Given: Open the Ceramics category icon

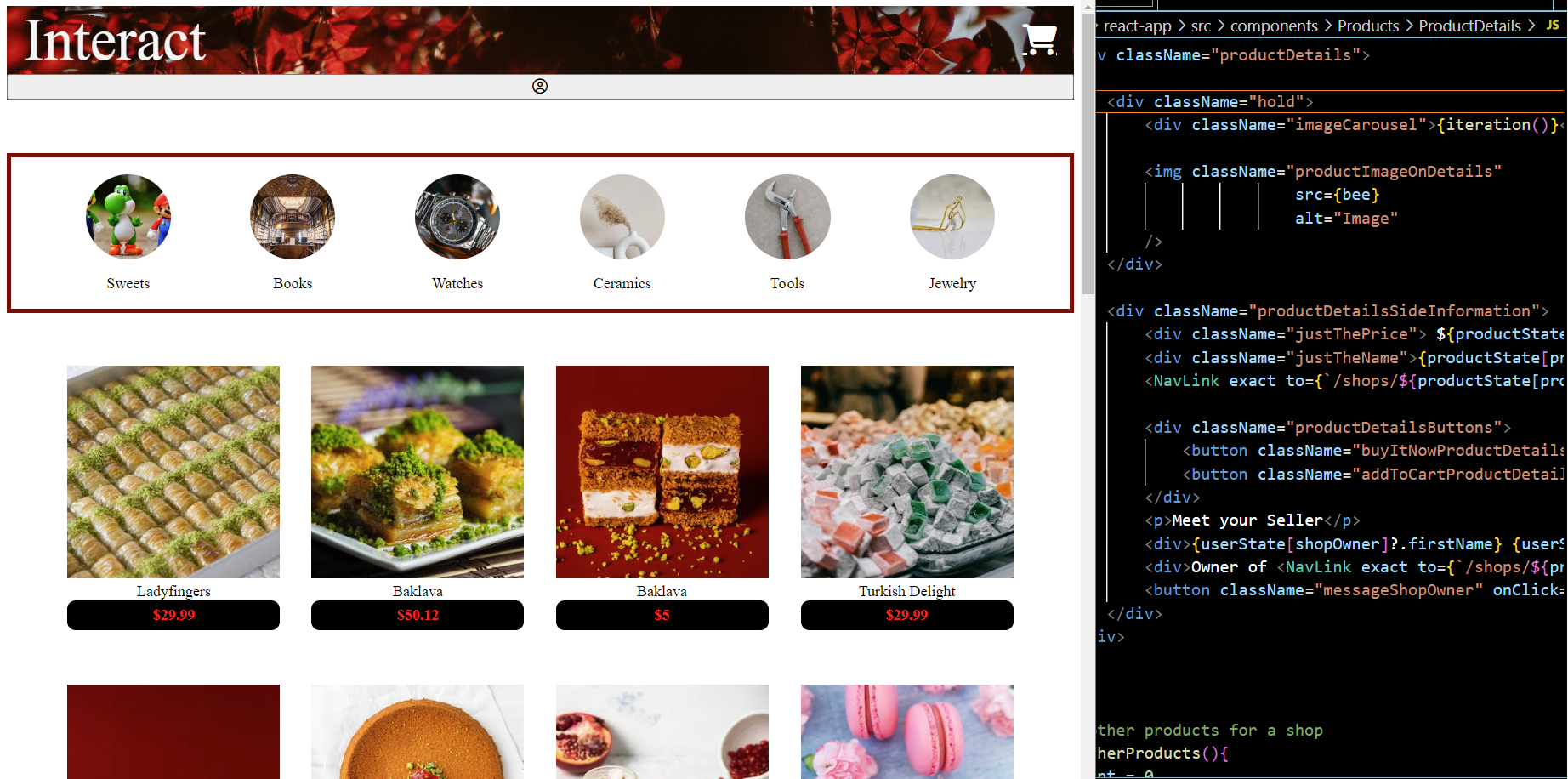Looking at the screenshot, I should 622,217.
